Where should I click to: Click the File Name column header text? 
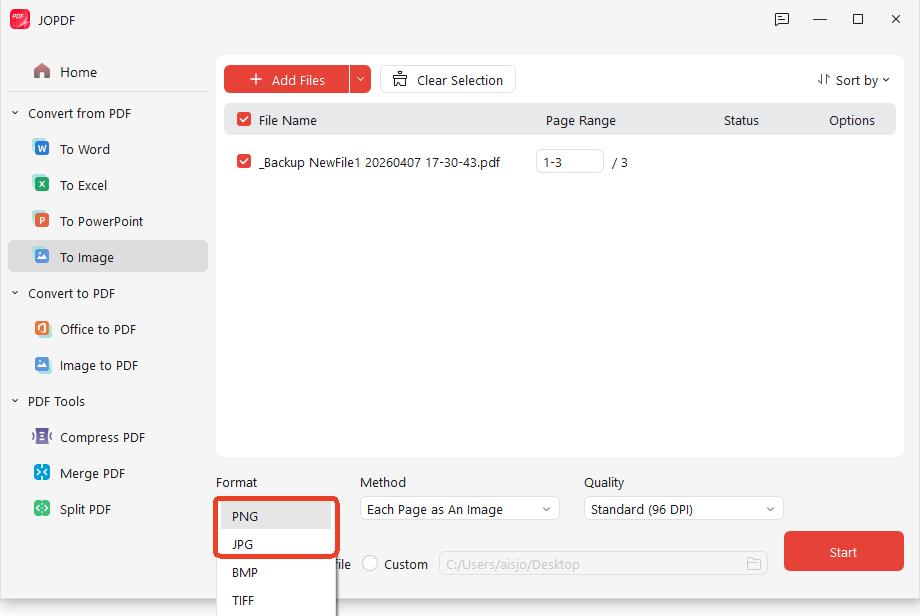pos(288,120)
